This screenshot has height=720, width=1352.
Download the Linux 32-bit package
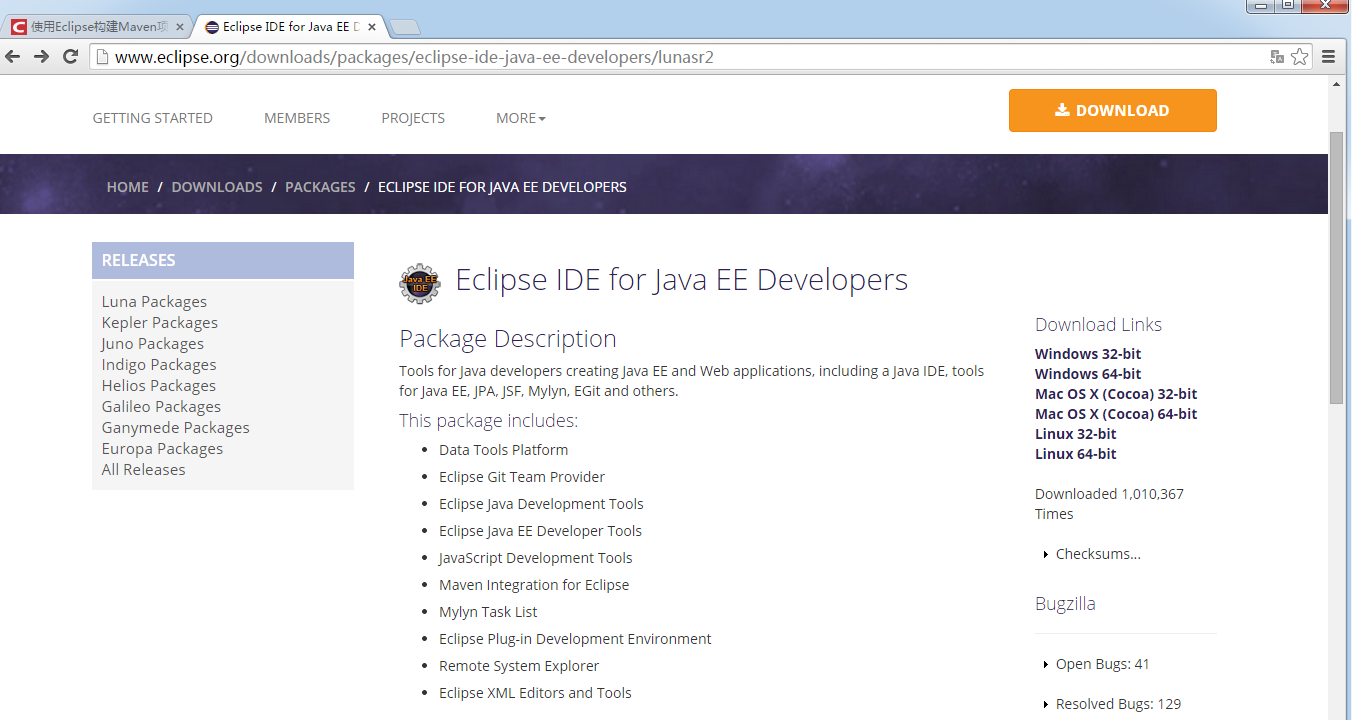[x=1076, y=434]
